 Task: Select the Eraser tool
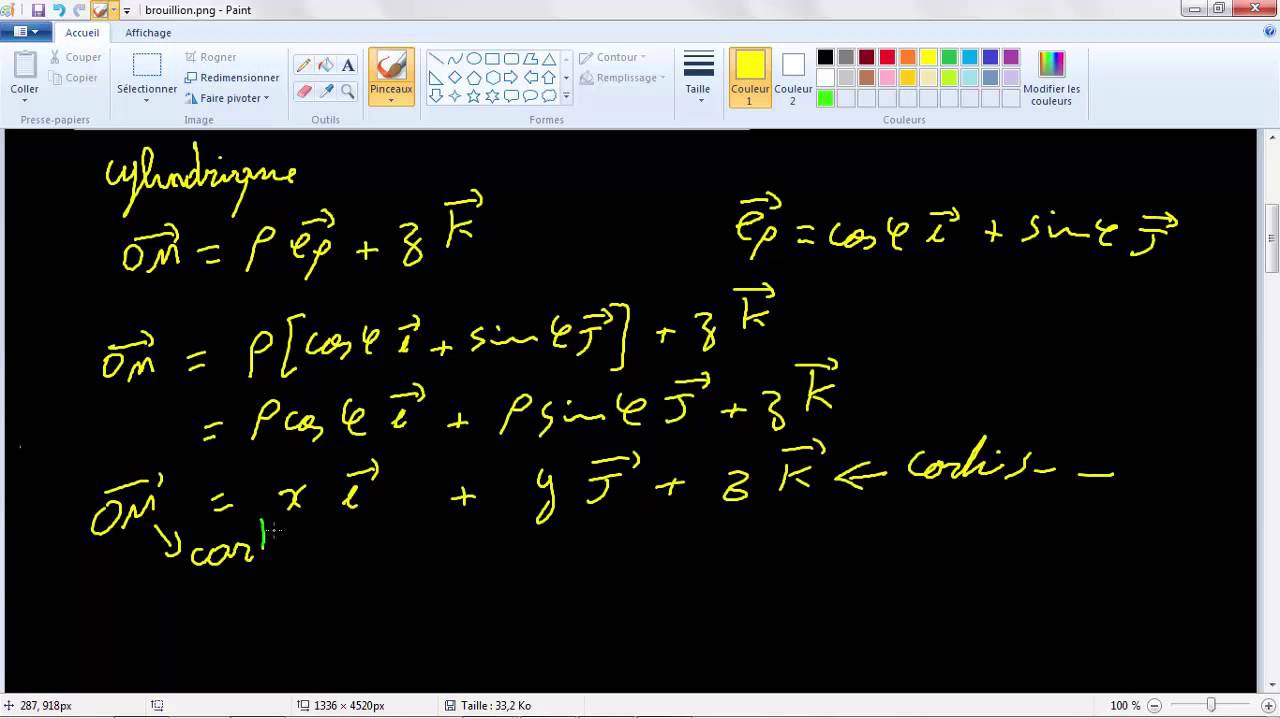click(304, 91)
